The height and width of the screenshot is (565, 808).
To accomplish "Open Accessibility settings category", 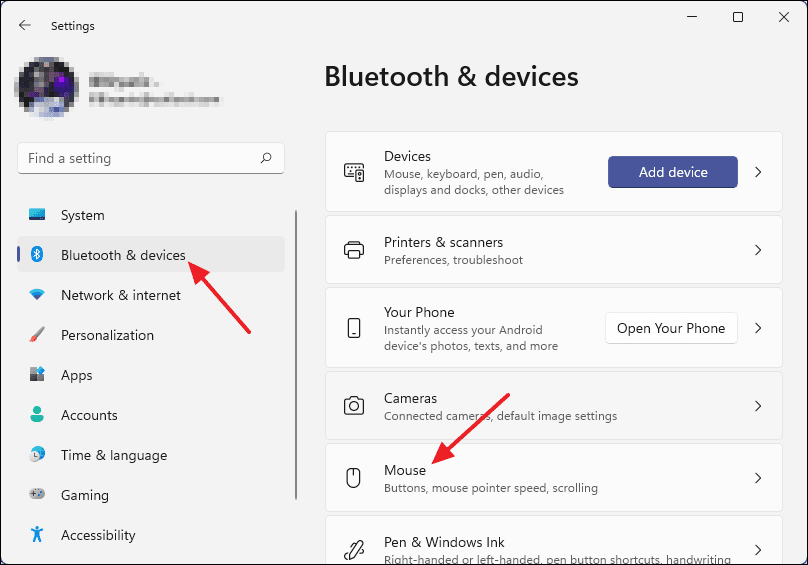I will click(151, 535).
